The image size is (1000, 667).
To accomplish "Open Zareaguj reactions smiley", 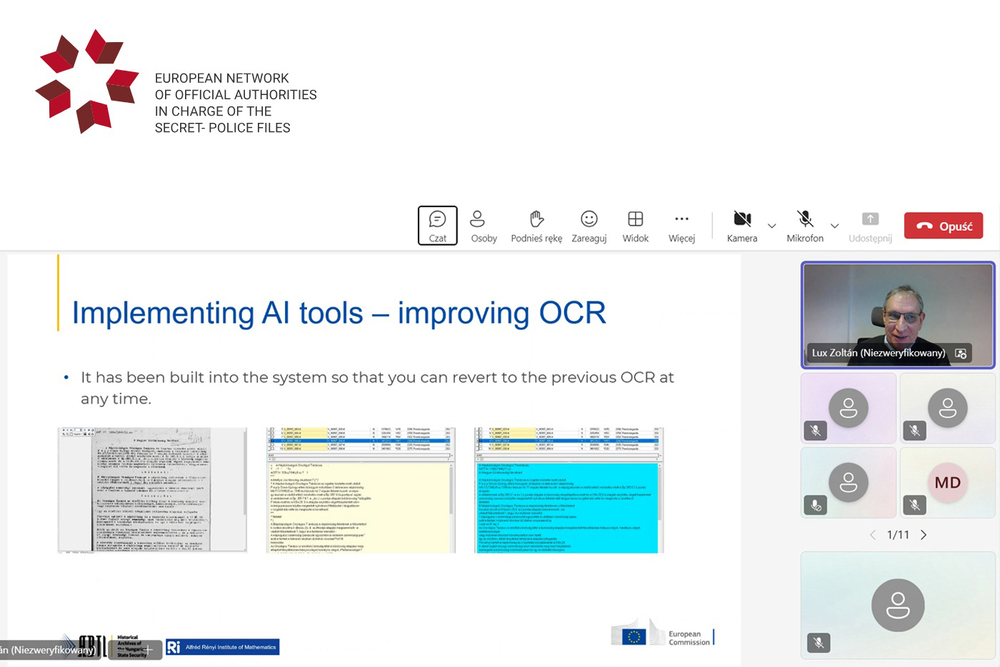I will (589, 226).
